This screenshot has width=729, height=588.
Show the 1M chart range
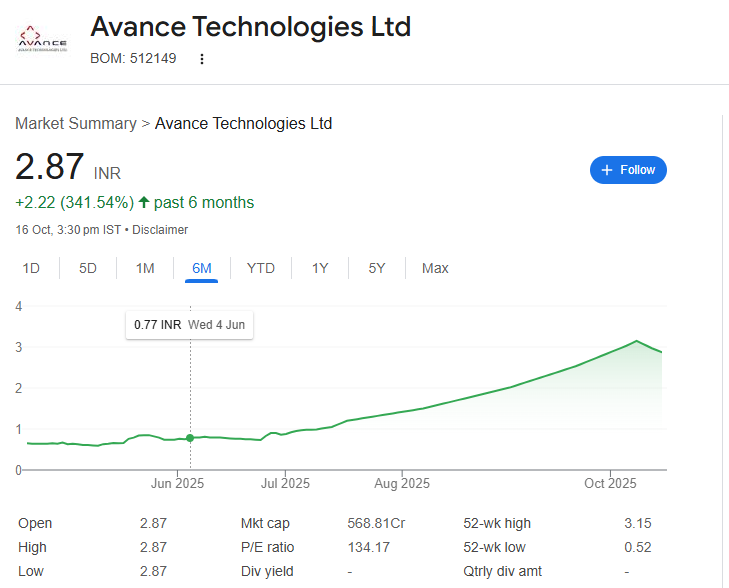coord(145,268)
